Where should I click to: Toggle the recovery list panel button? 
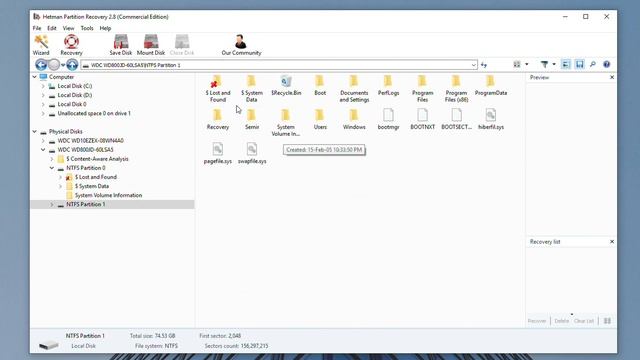tap(580, 64)
